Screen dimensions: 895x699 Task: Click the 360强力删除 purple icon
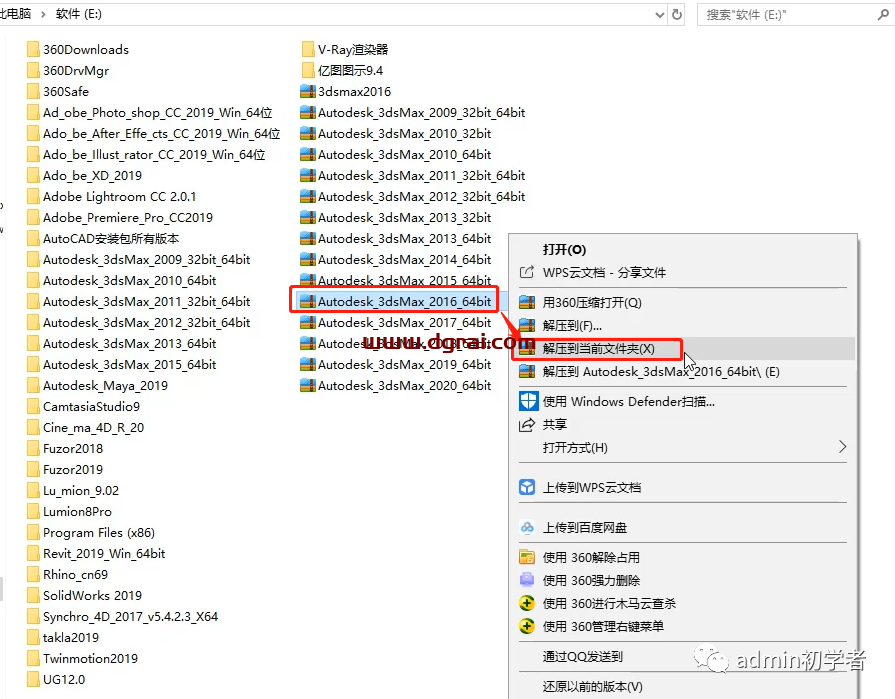(x=527, y=580)
